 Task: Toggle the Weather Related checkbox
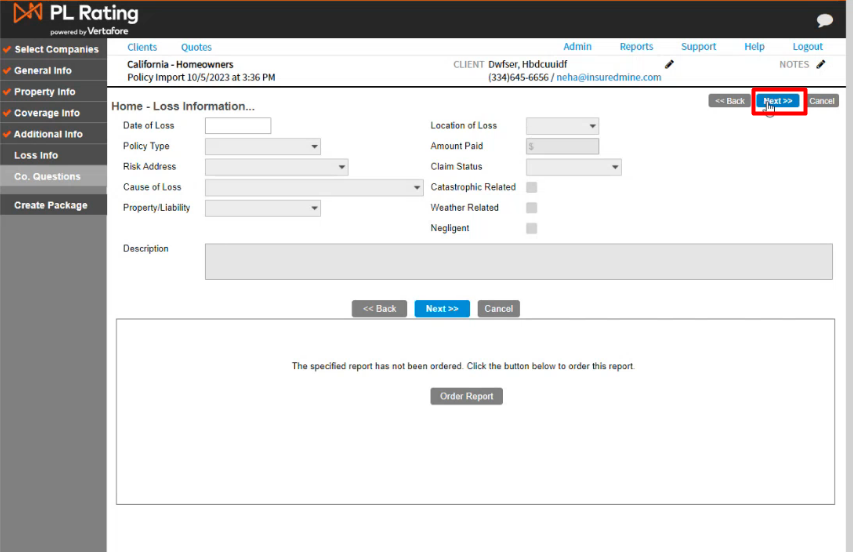531,208
